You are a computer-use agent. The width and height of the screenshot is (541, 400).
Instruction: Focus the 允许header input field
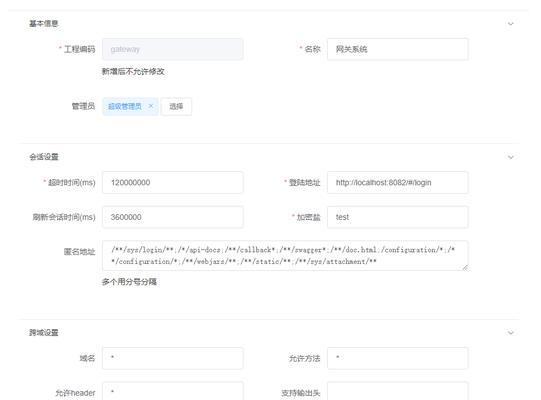pos(173,391)
